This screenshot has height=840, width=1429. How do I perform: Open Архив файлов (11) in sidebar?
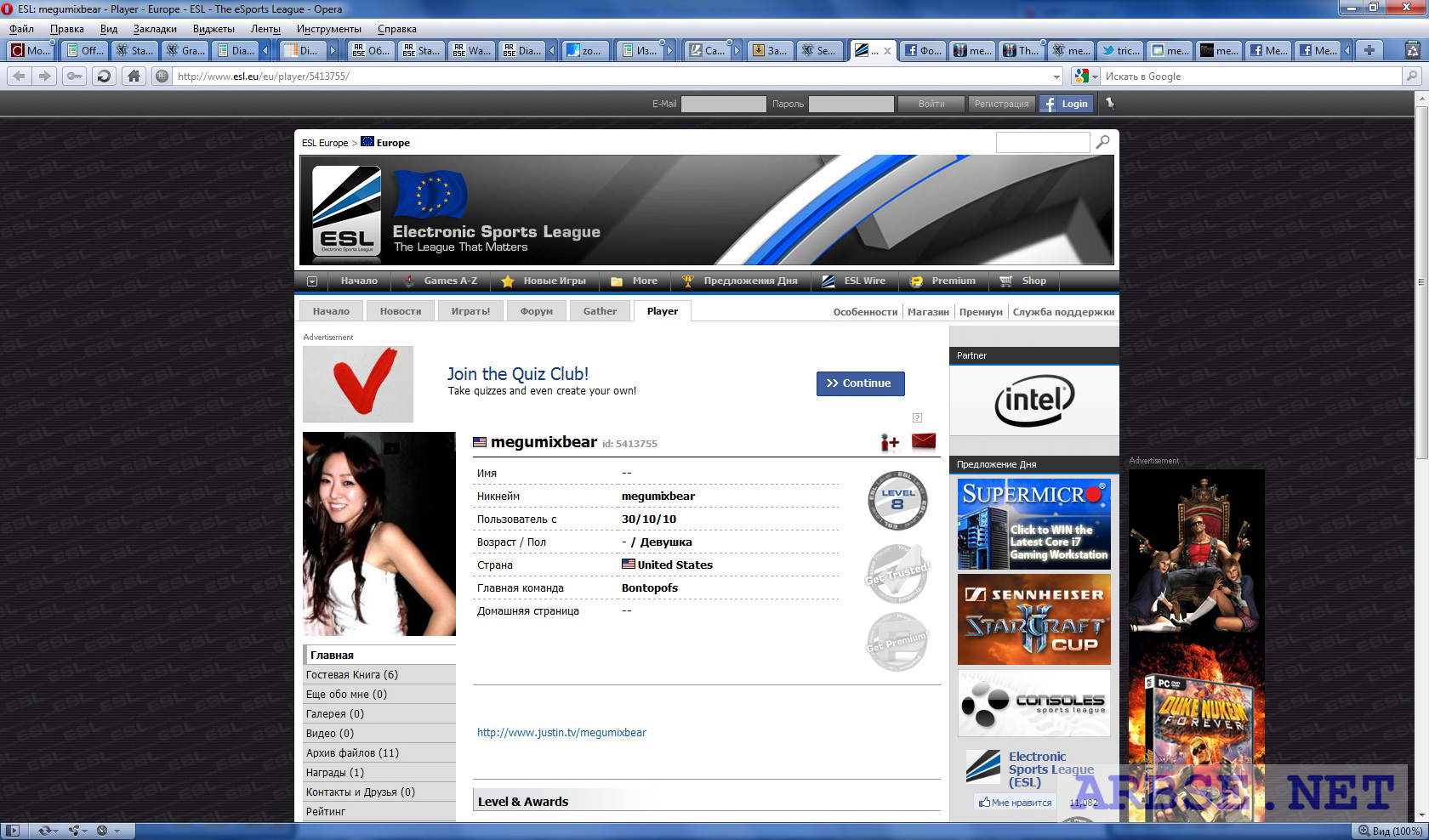pyautogui.click(x=379, y=753)
